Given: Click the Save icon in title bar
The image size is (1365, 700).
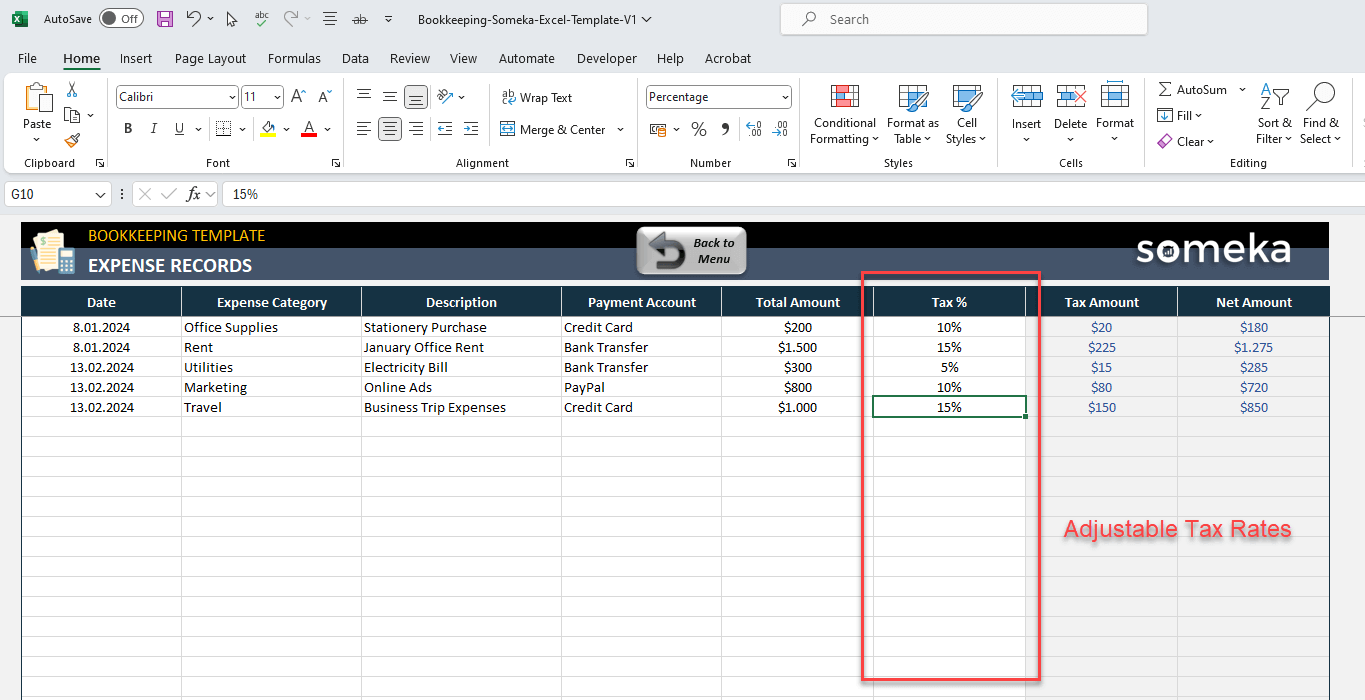Looking at the screenshot, I should (165, 19).
